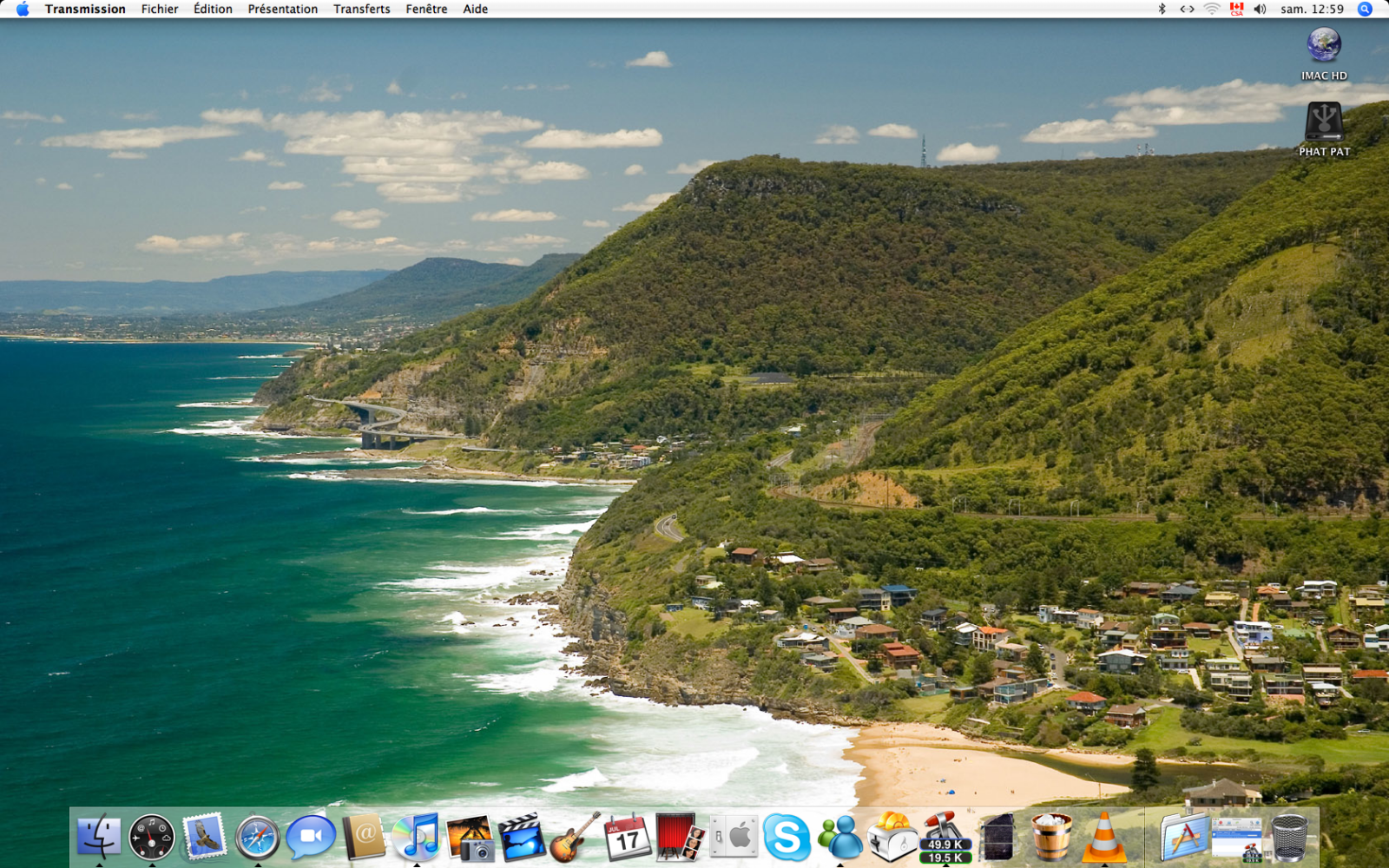Open Address Book from the Dock

click(x=364, y=838)
